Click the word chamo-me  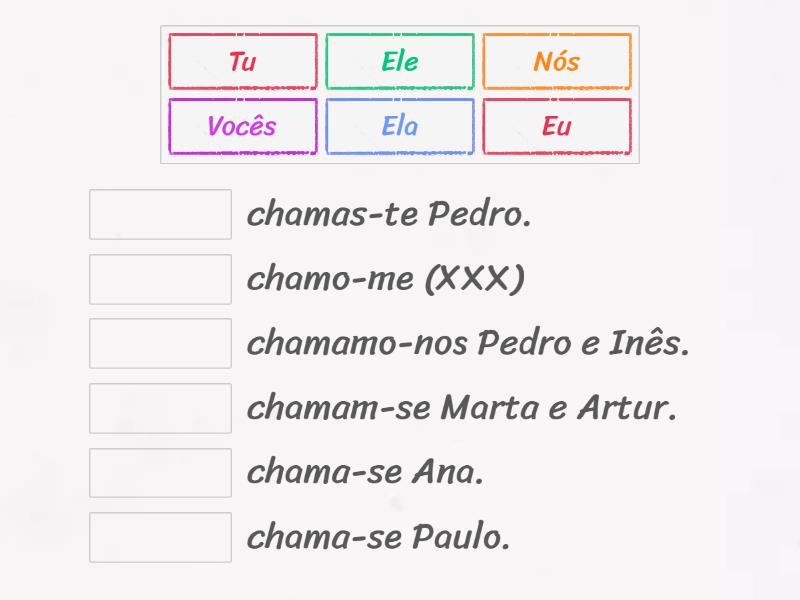(x=330, y=279)
